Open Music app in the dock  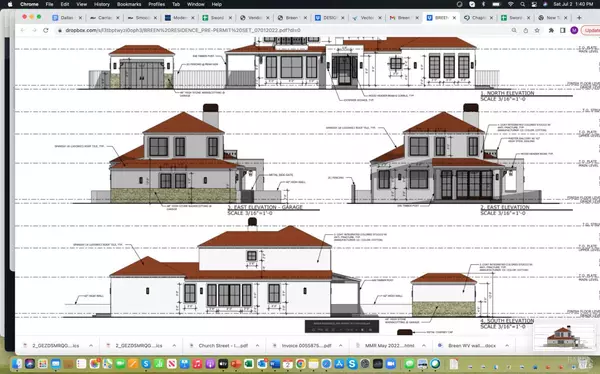click(x=197, y=363)
